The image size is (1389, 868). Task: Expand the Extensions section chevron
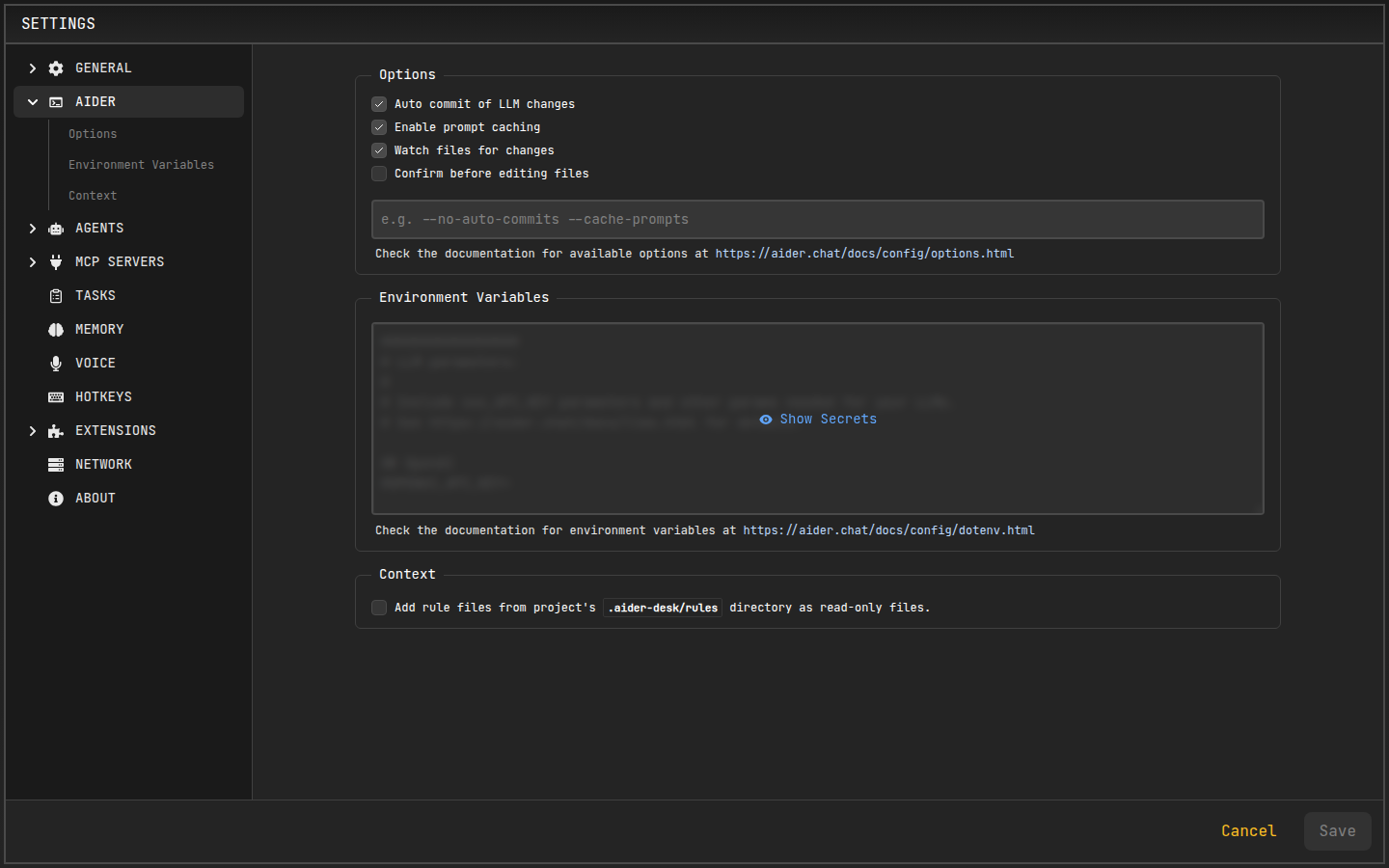(x=33, y=431)
